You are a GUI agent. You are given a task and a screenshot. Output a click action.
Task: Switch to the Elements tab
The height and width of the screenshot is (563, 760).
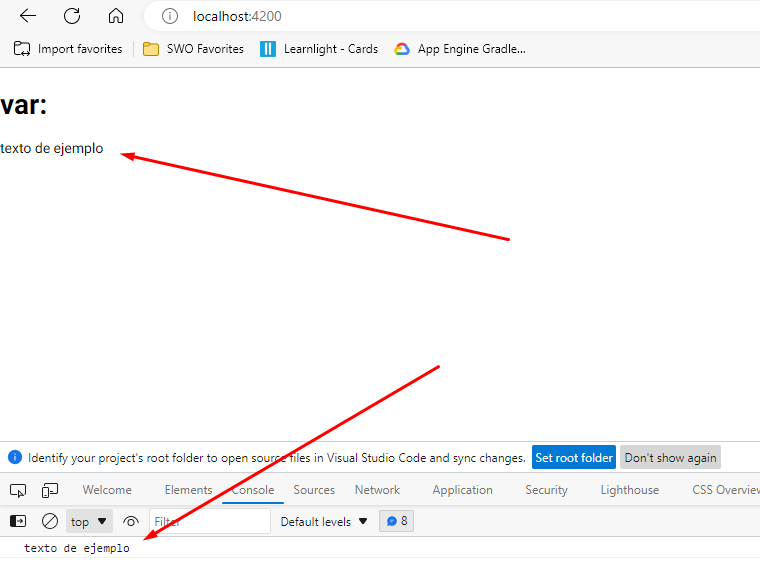point(188,490)
